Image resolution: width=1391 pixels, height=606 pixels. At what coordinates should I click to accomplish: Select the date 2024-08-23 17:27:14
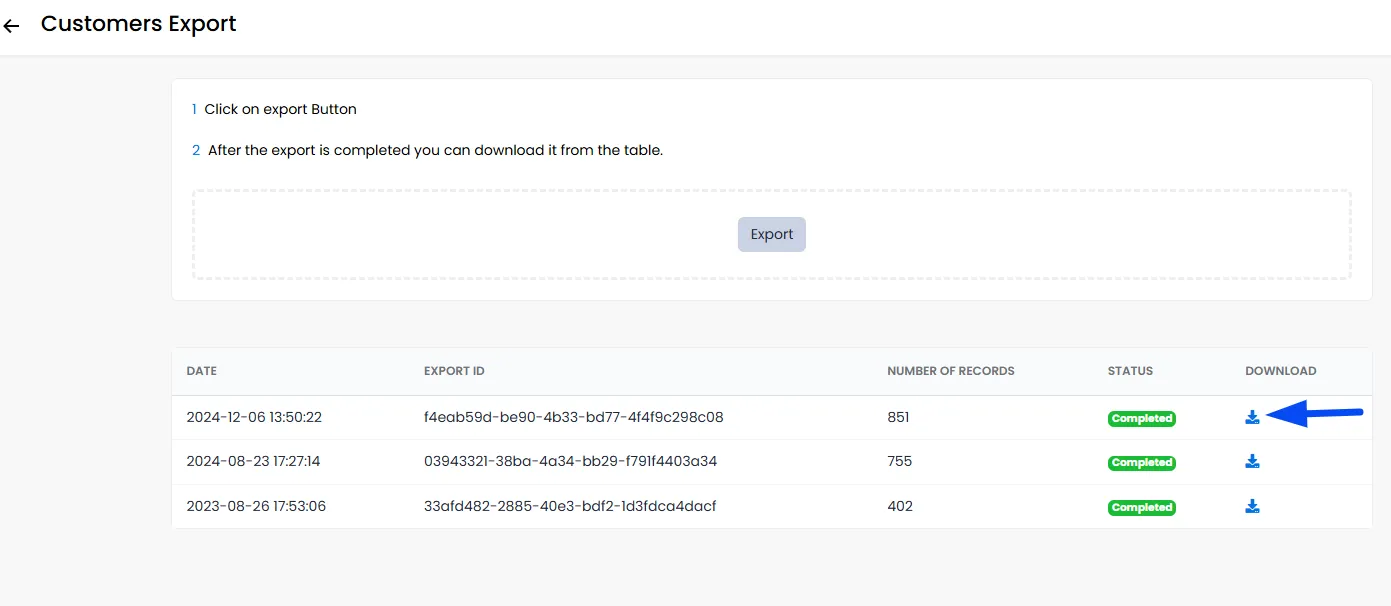(x=253, y=461)
